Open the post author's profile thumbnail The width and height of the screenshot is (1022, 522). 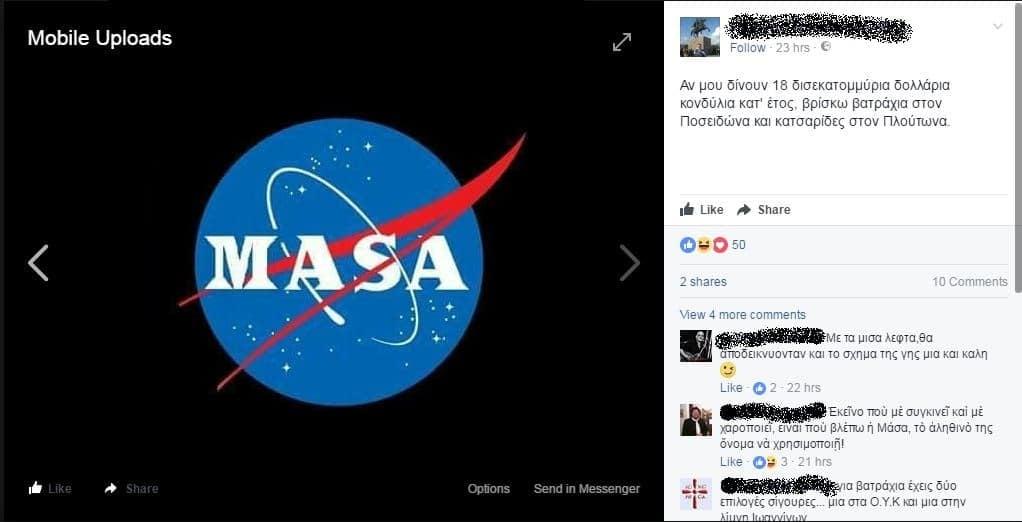pyautogui.click(x=699, y=36)
